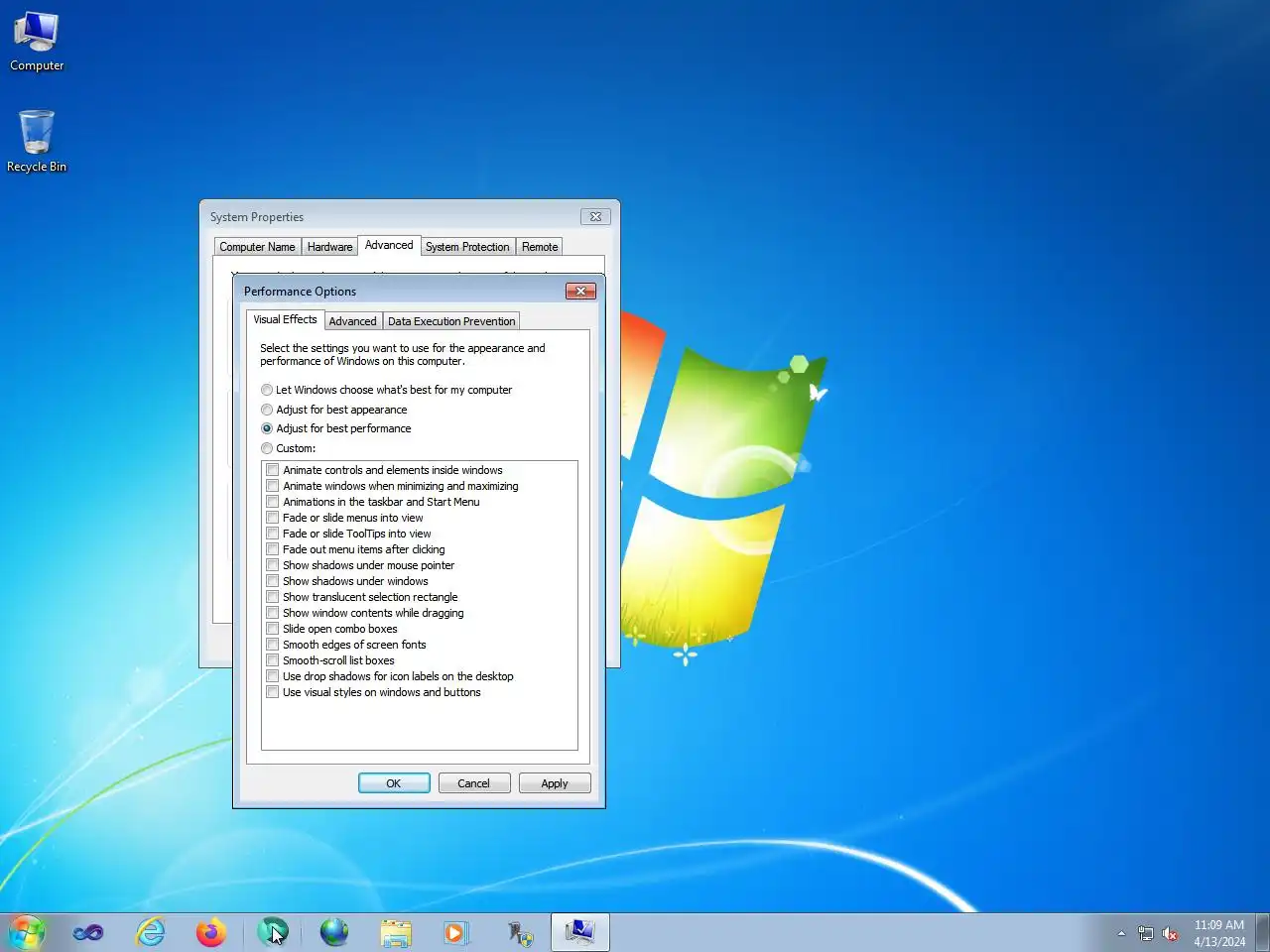Open Windows Explorer folder icon on taskbar
The width and height of the screenshot is (1270, 952).
coord(396,932)
